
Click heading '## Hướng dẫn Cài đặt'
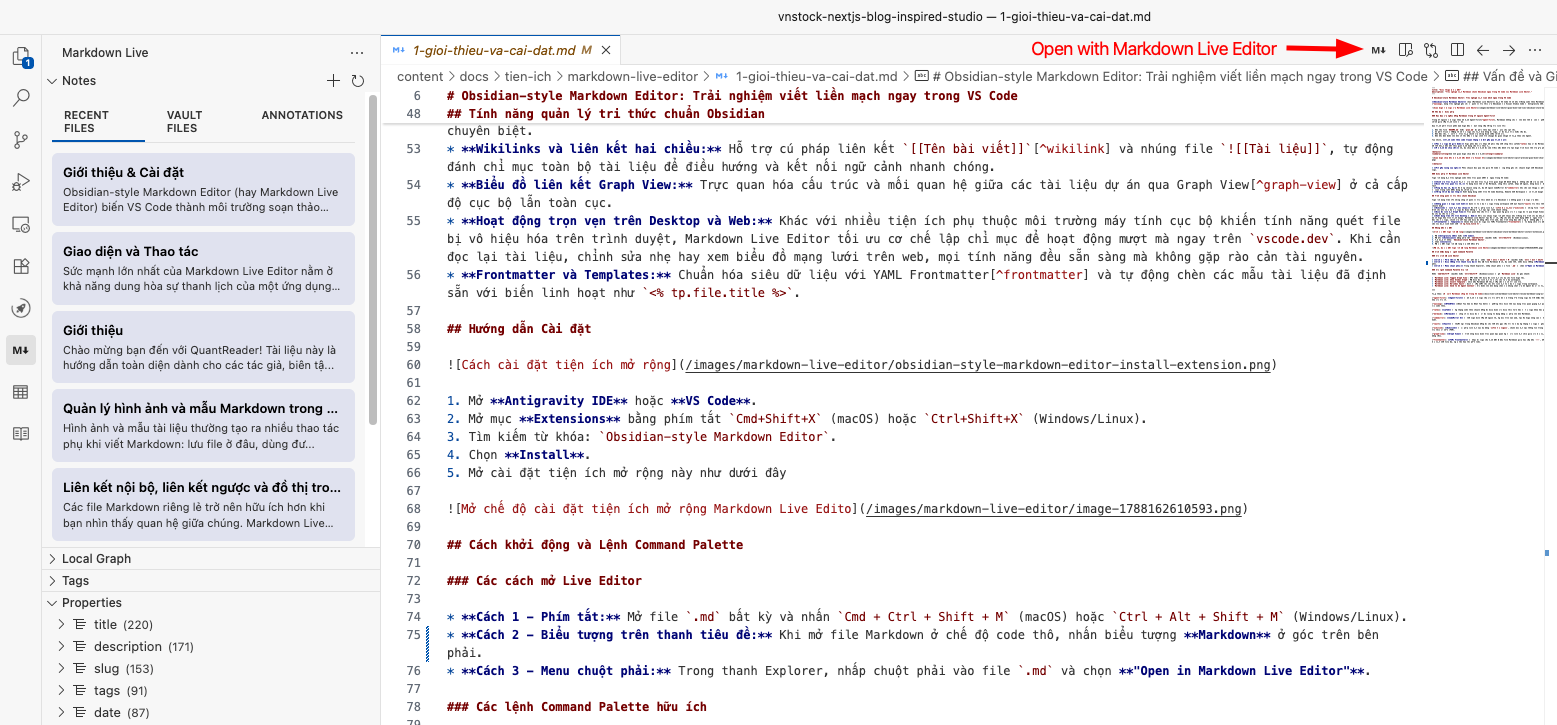coord(519,329)
